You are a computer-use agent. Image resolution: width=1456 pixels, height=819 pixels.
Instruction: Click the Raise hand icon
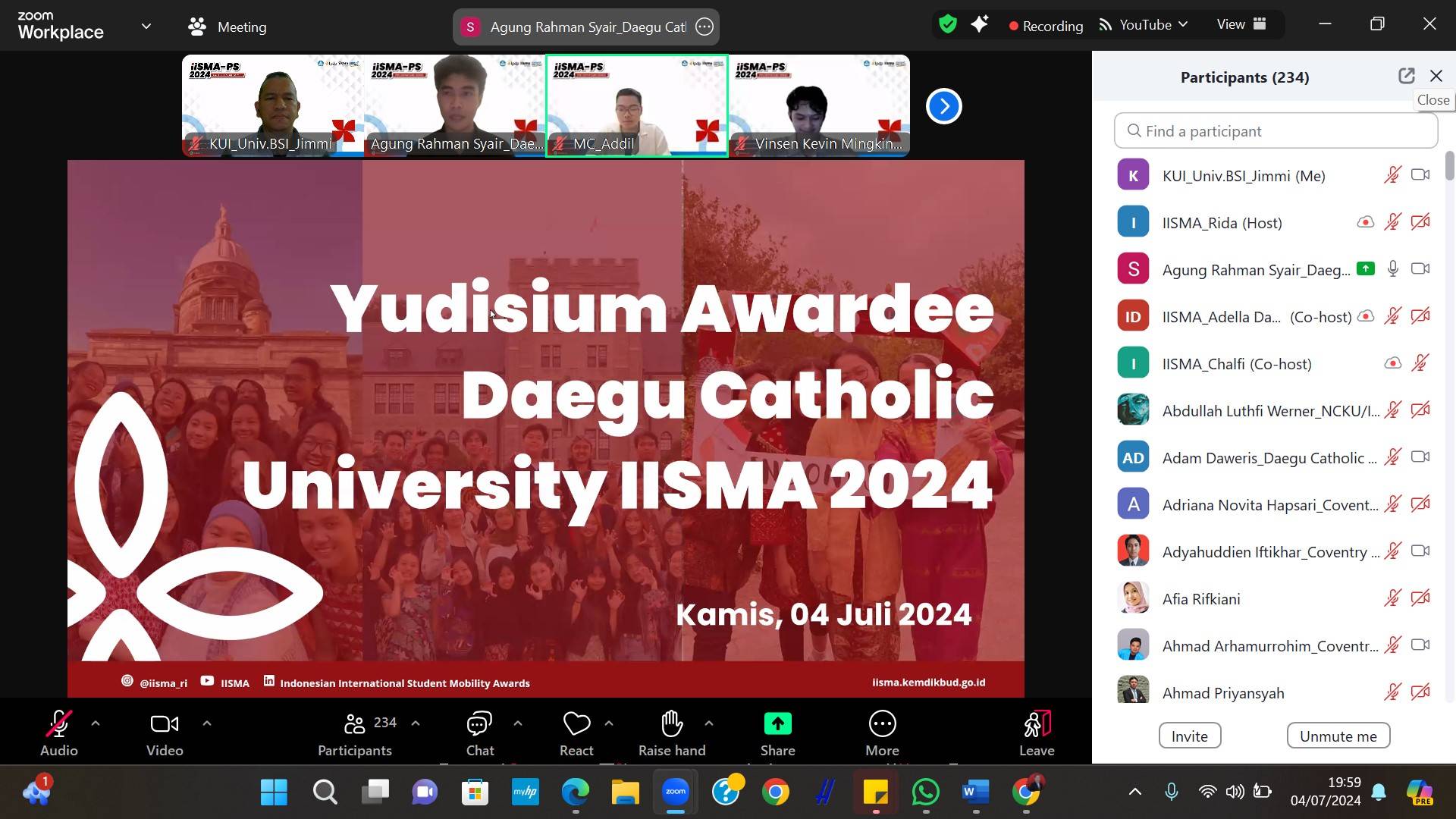(x=672, y=725)
